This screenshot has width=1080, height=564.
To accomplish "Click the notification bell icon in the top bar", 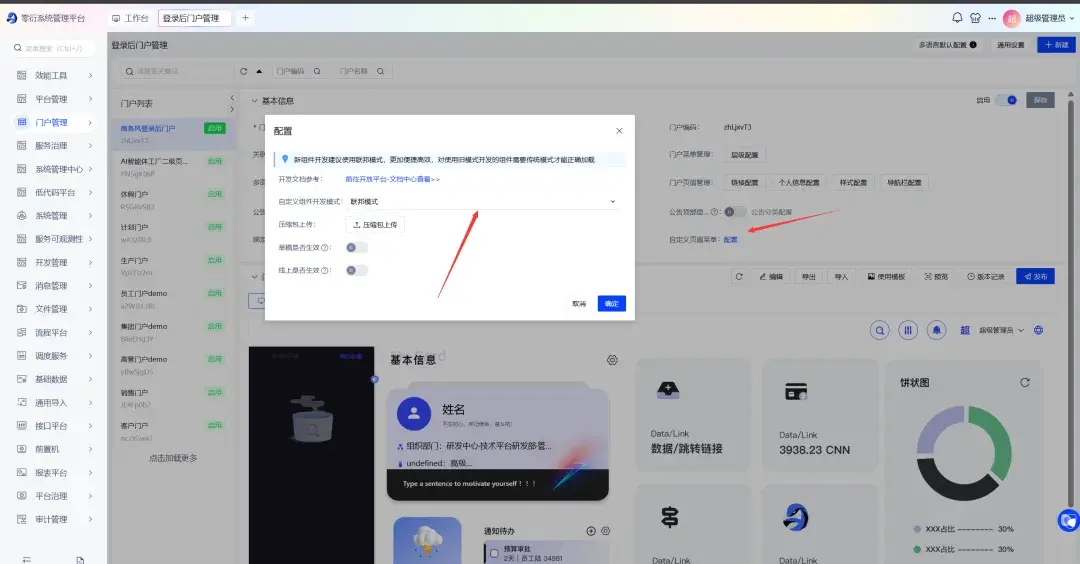I will [x=957, y=18].
